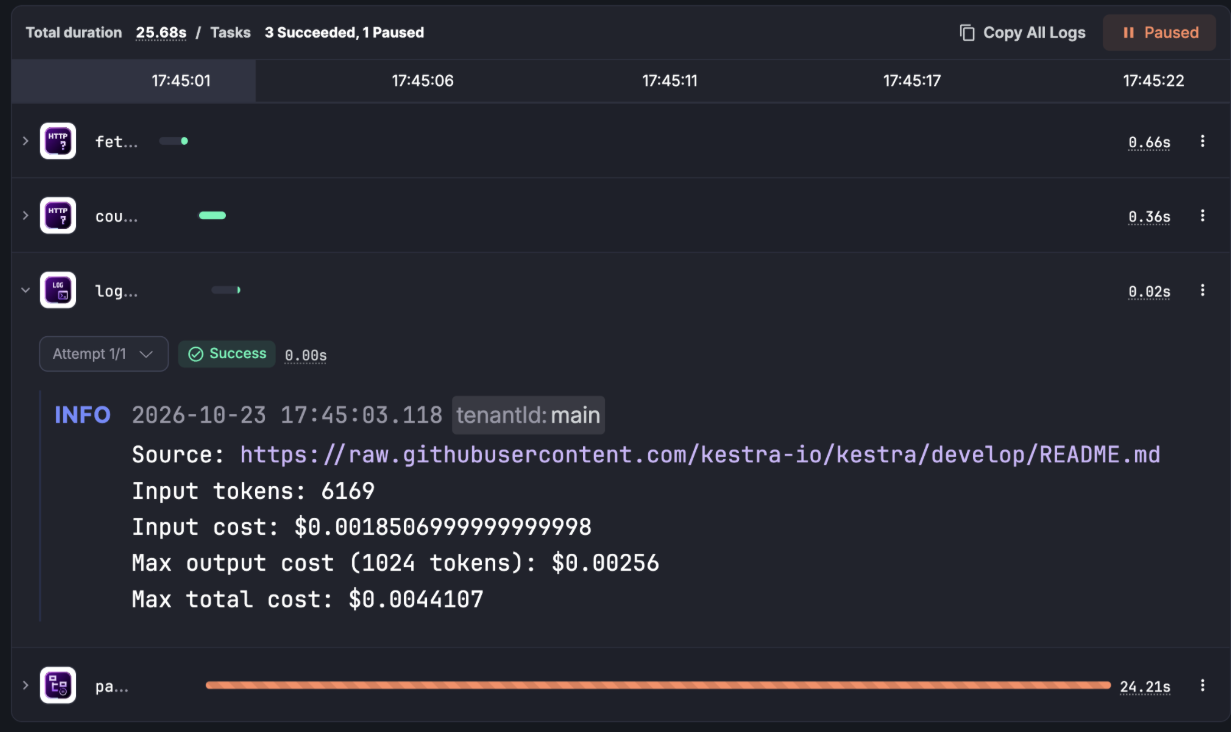Expand the fet... task row

coord(25,141)
